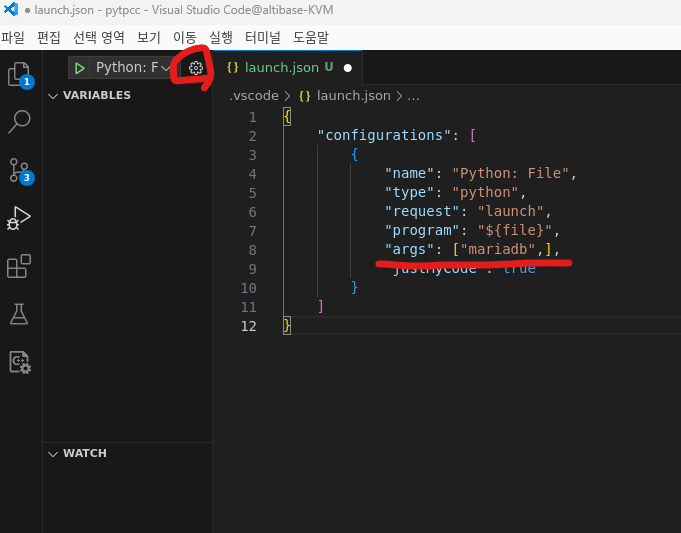Click line number 1 in gutter

(x=252, y=117)
